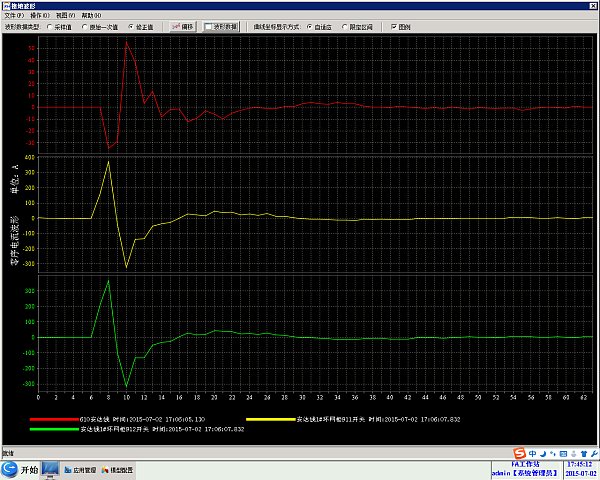Click the Sogou S input method icon
600x480 pixels.
[520, 454]
